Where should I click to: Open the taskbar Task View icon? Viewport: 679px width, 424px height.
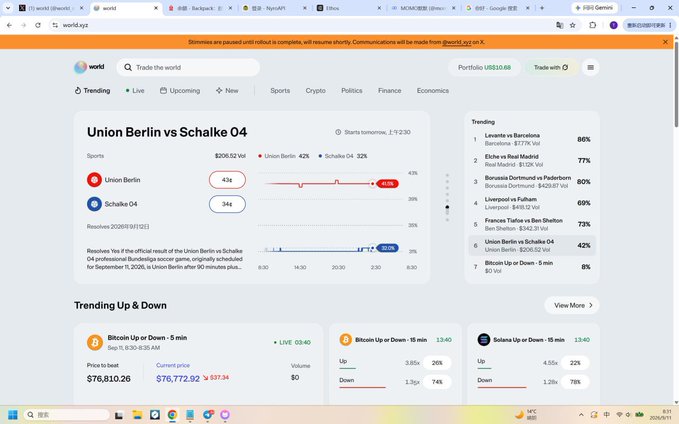coord(119,415)
